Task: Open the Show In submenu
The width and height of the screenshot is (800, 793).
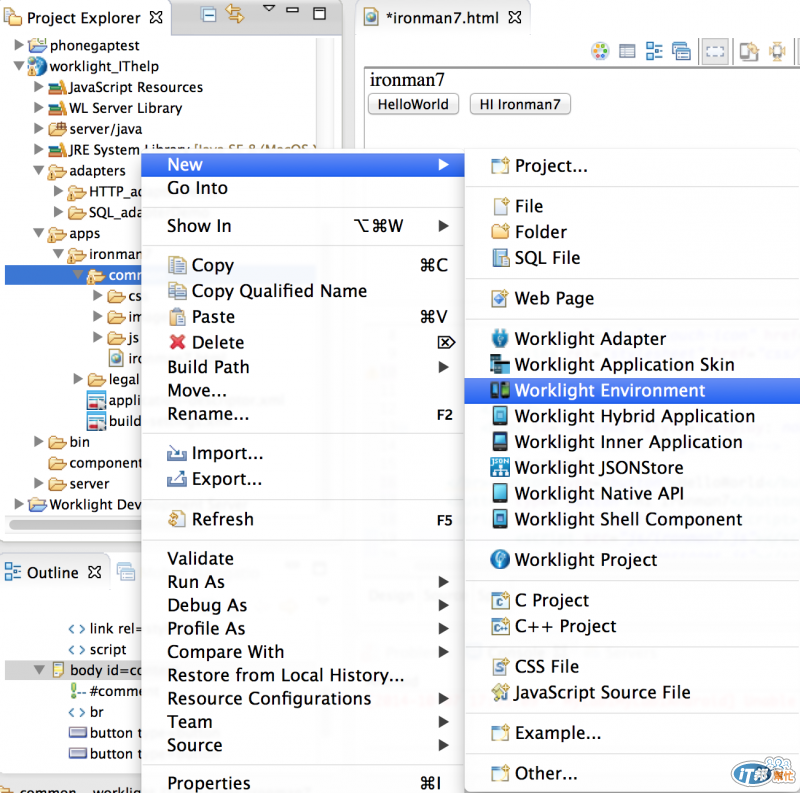Action: (302, 226)
